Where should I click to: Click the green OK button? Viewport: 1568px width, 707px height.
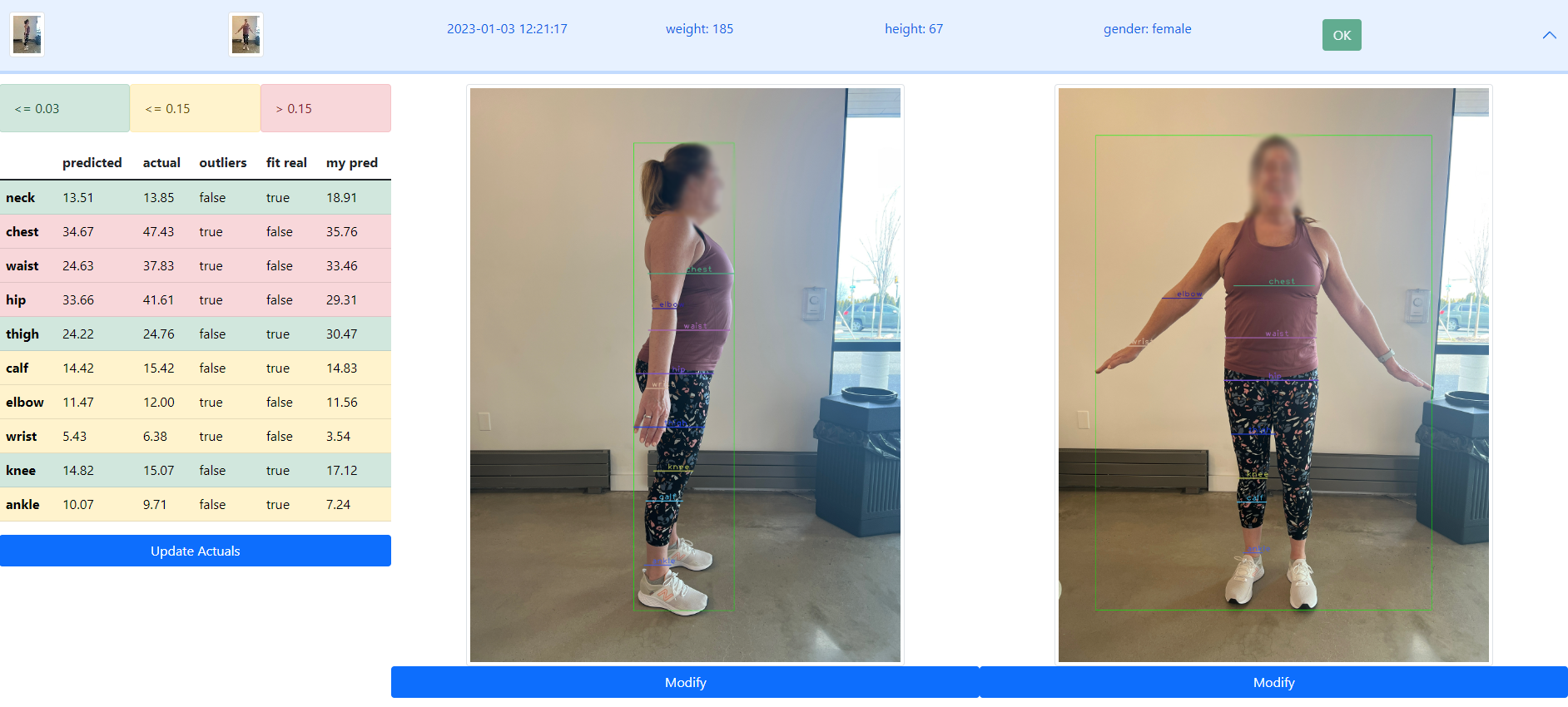click(x=1342, y=35)
